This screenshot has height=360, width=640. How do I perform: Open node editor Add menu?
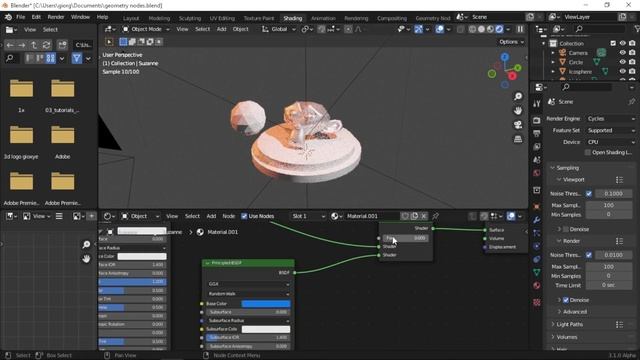pos(211,216)
